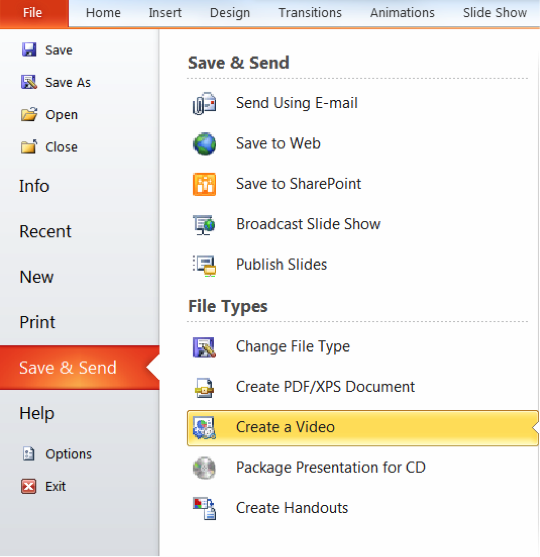Click the red Exit X icon
The width and height of the screenshot is (540, 557).
pyautogui.click(x=28, y=486)
